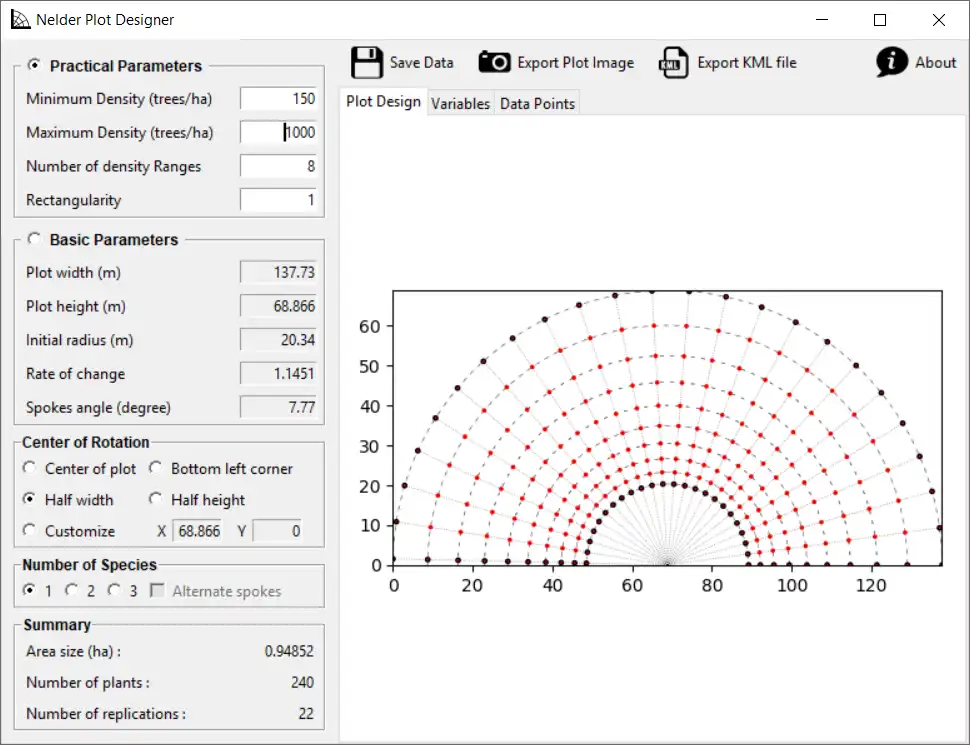Click the Export KML file icon
This screenshot has height=745, width=970.
tap(673, 62)
